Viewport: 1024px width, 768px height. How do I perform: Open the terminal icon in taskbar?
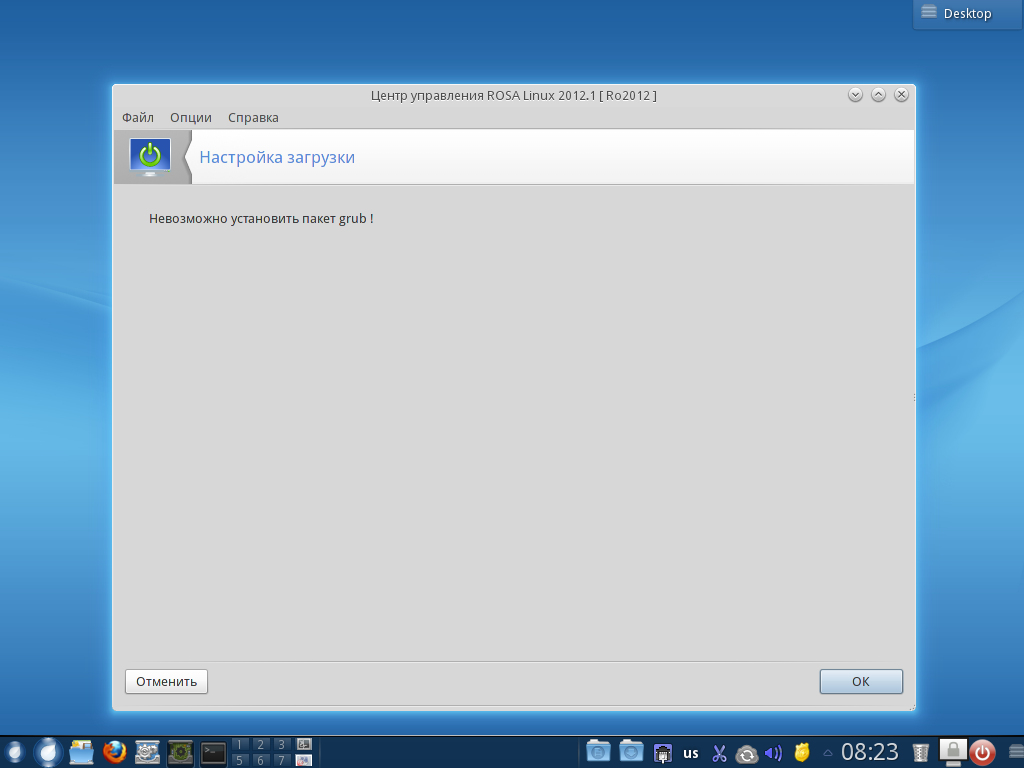[213, 753]
